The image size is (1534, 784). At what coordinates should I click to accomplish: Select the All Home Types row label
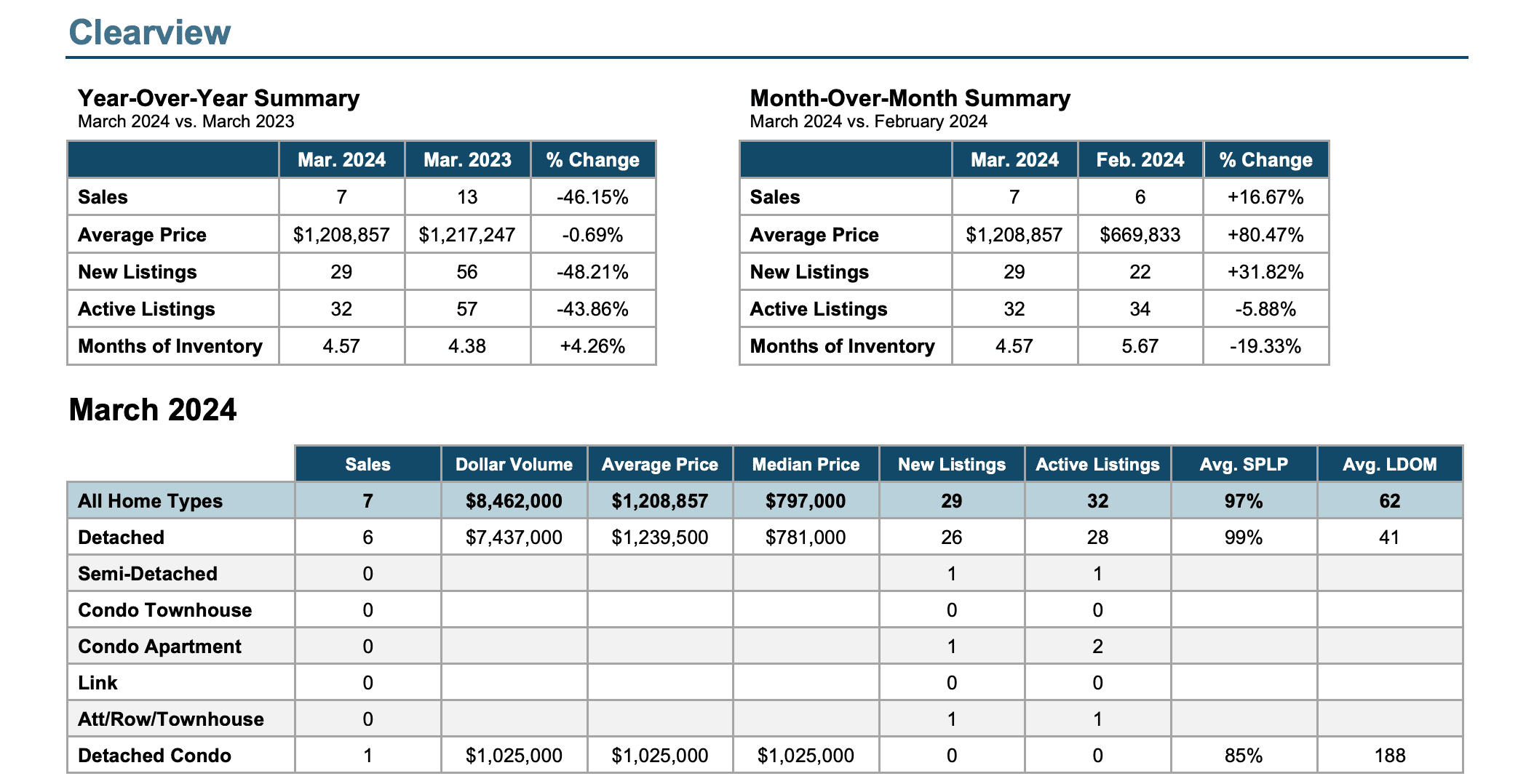pos(150,501)
